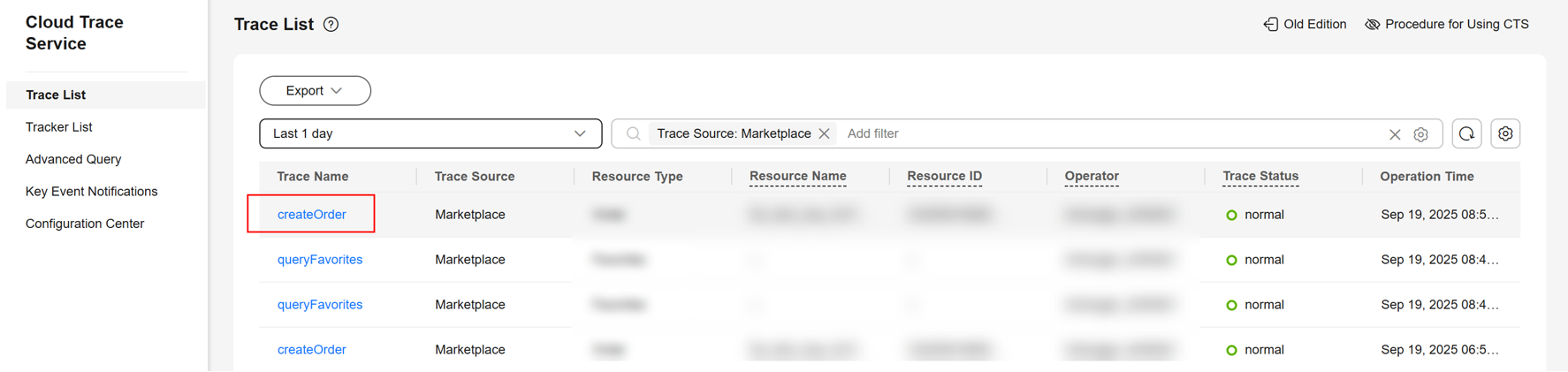
Task: Open the Last 1 day time range dropdown
Action: tap(430, 134)
